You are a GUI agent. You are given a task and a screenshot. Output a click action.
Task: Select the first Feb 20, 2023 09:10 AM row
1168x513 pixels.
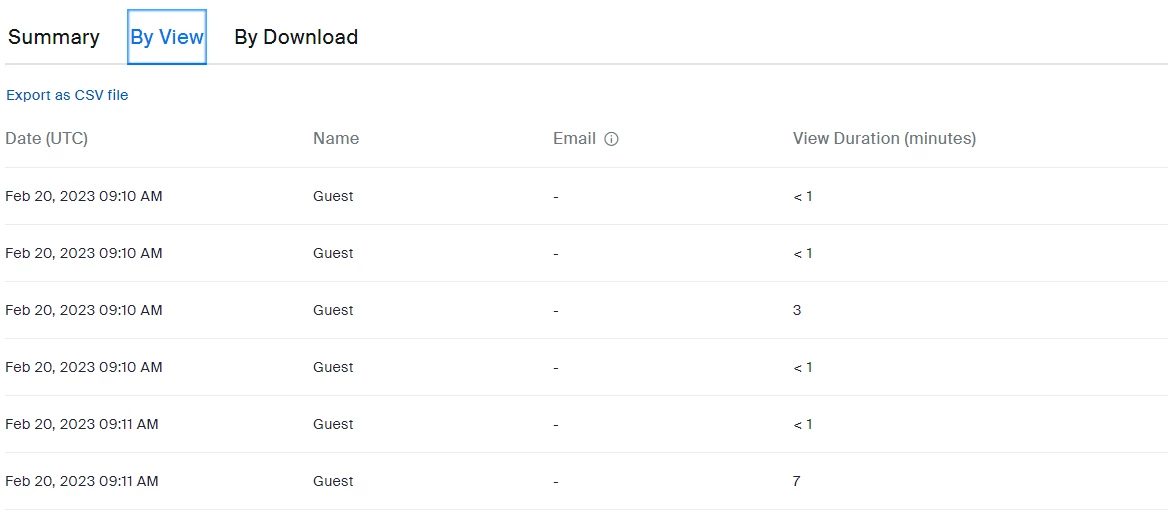[x=584, y=197]
